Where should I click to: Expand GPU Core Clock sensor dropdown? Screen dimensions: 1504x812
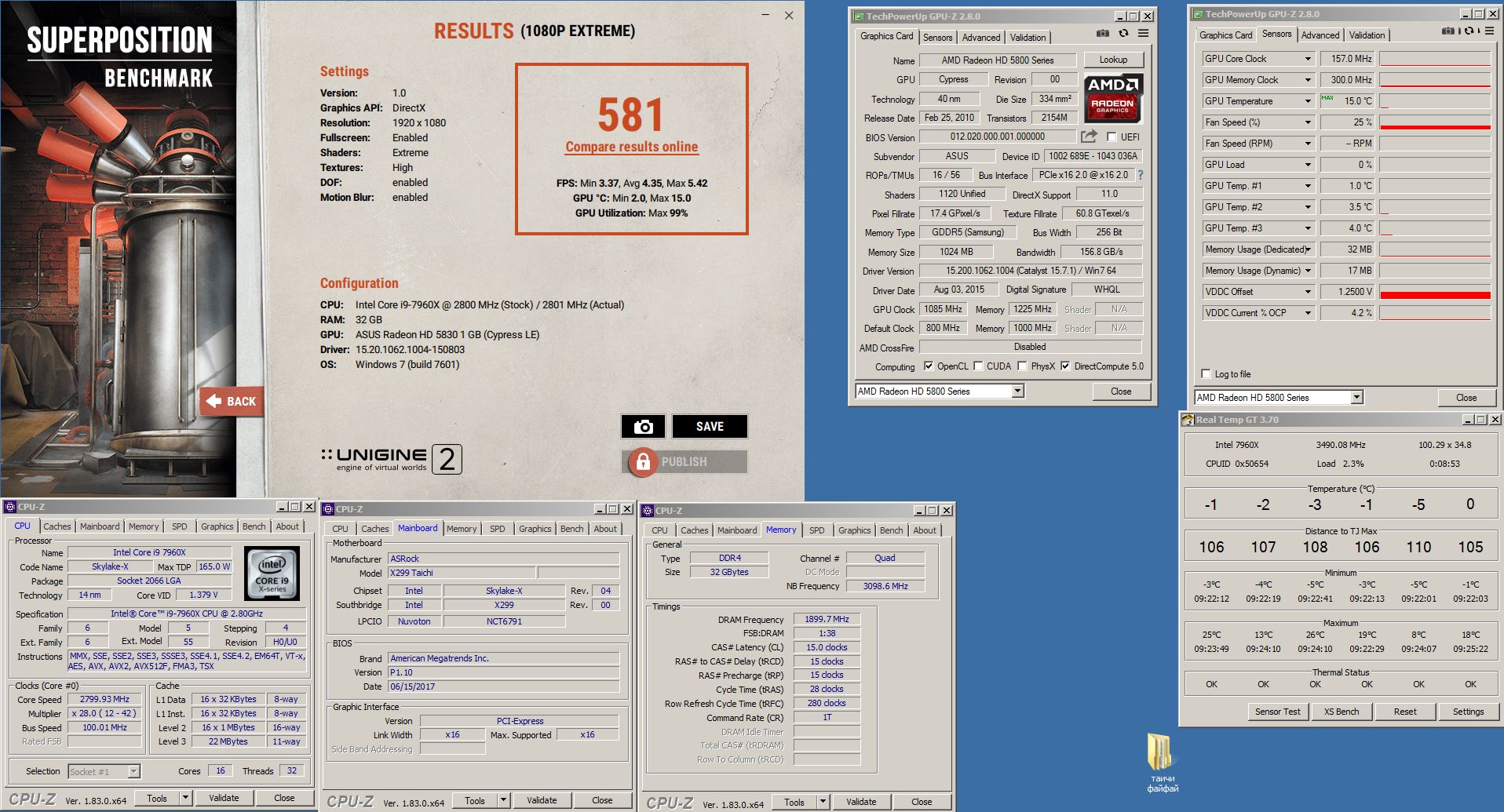click(1308, 59)
